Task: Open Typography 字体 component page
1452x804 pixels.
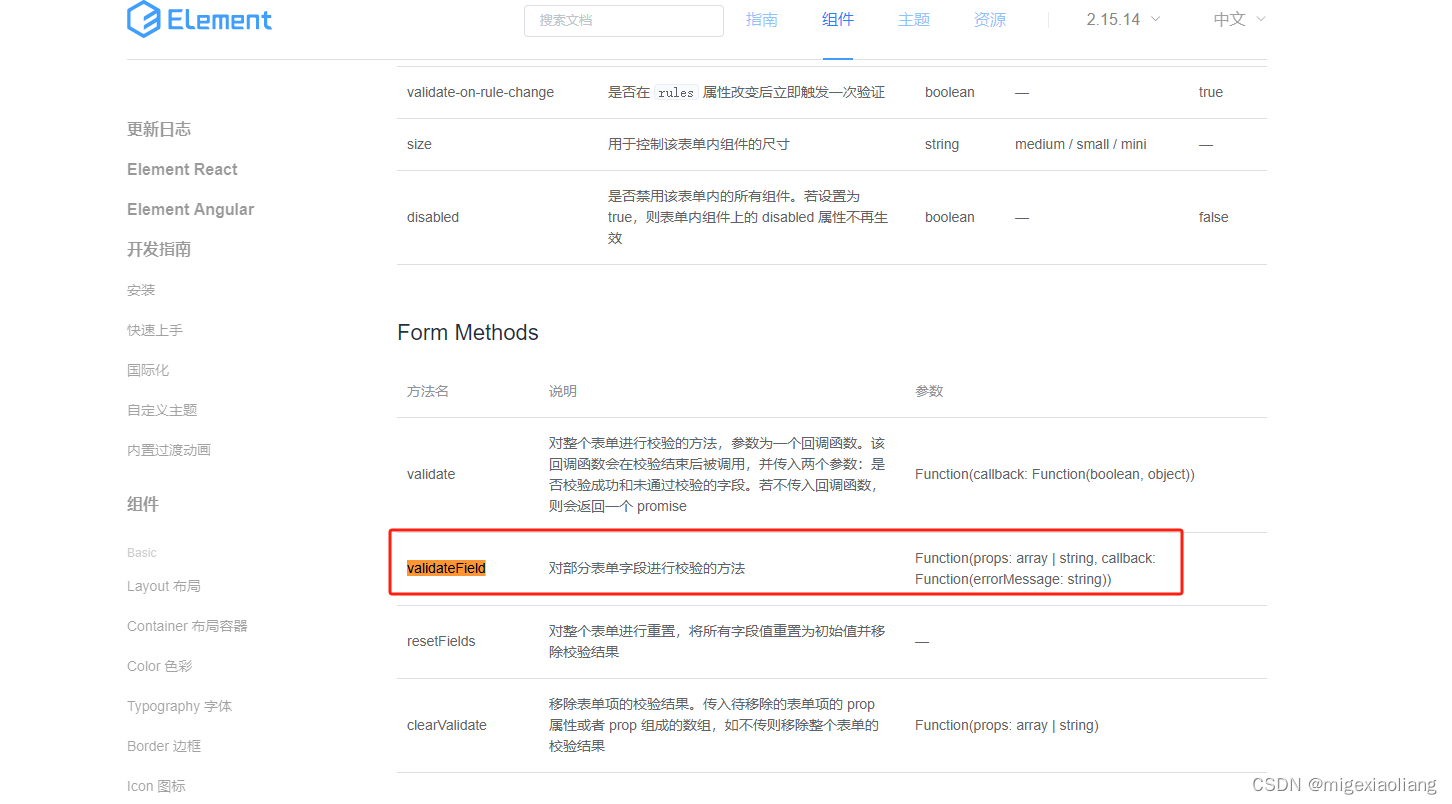Action: tap(179, 706)
